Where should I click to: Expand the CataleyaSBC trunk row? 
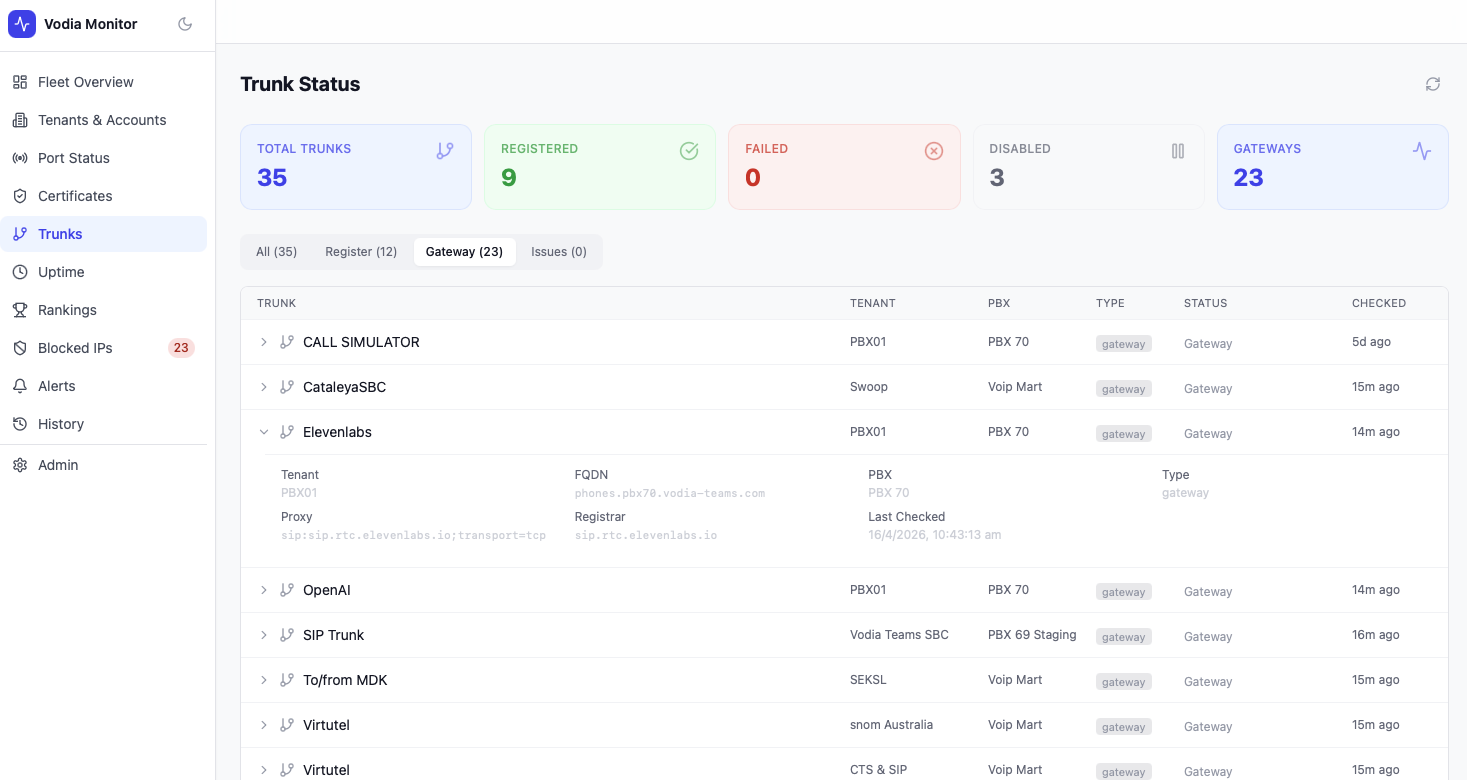click(264, 387)
